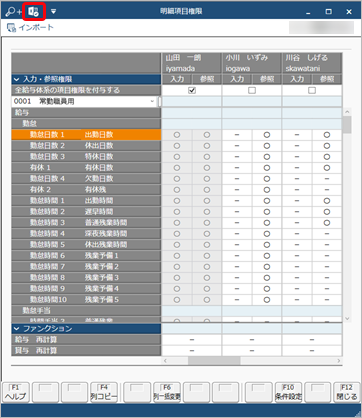The width and height of the screenshot is (362, 418).
Task: Click the 勤怠 group row
Action: point(86,124)
